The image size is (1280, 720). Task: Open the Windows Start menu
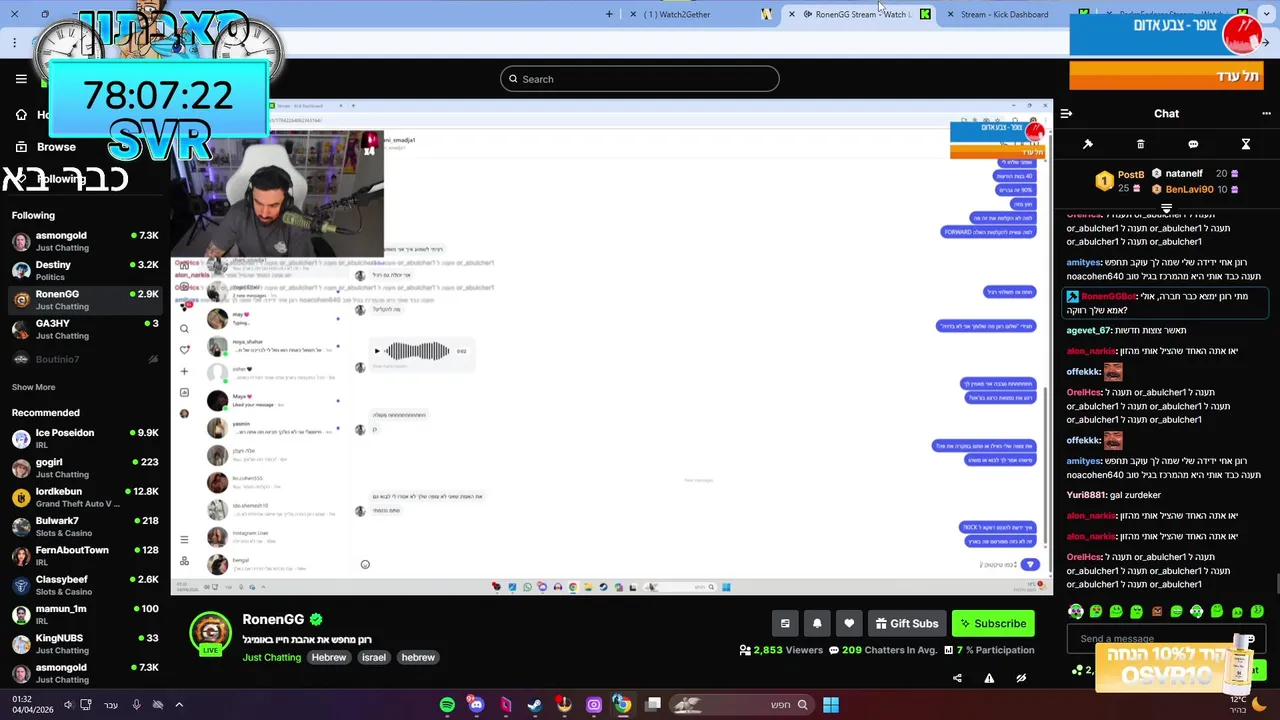[831, 705]
